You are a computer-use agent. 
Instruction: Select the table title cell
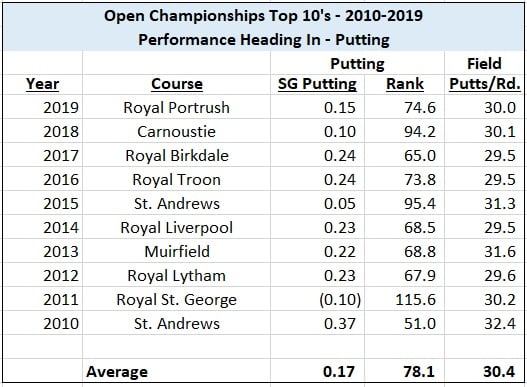click(264, 28)
